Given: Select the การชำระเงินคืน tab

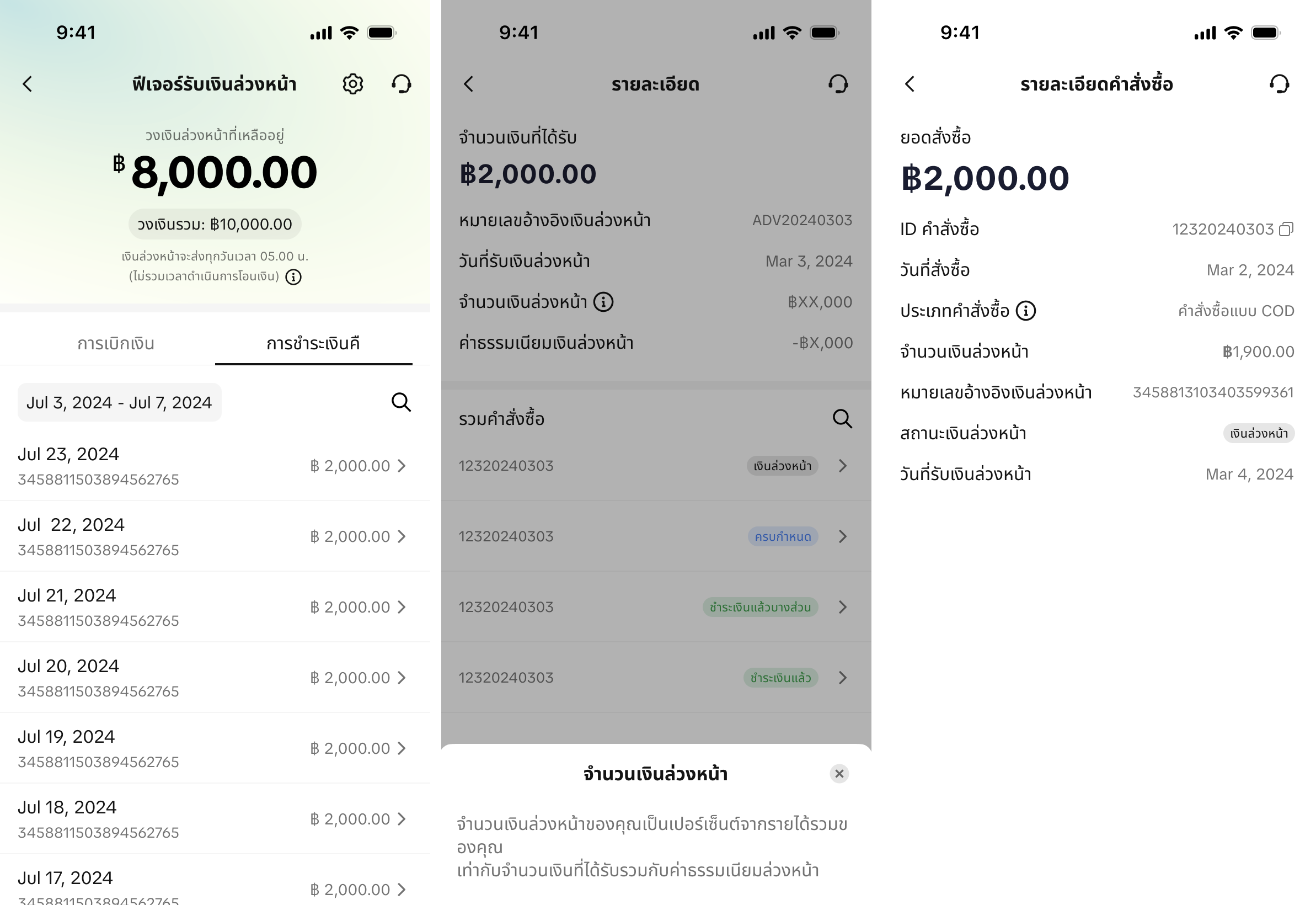Looking at the screenshot, I should pos(313,343).
